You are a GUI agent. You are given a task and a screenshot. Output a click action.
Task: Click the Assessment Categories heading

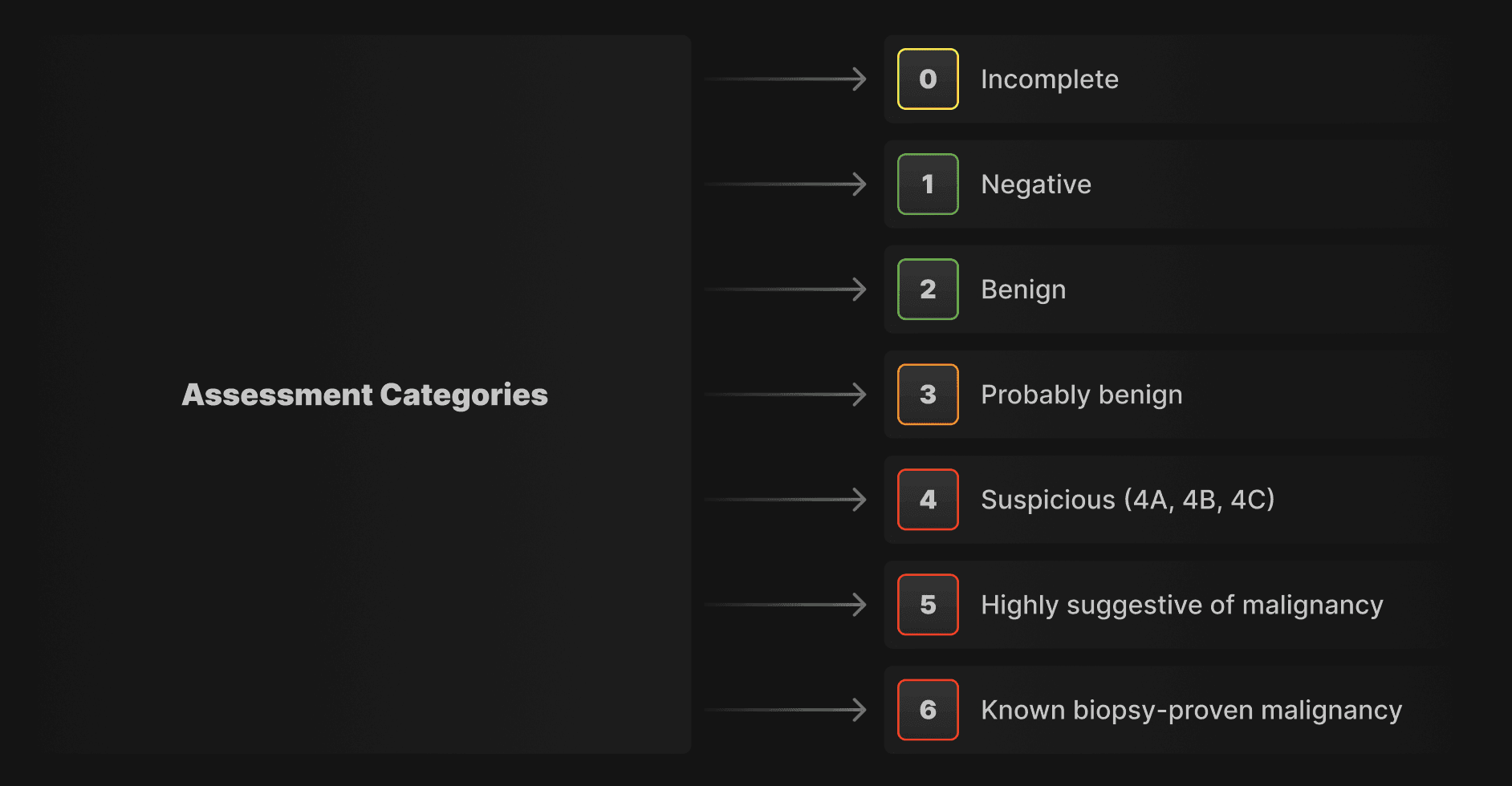[x=364, y=395]
